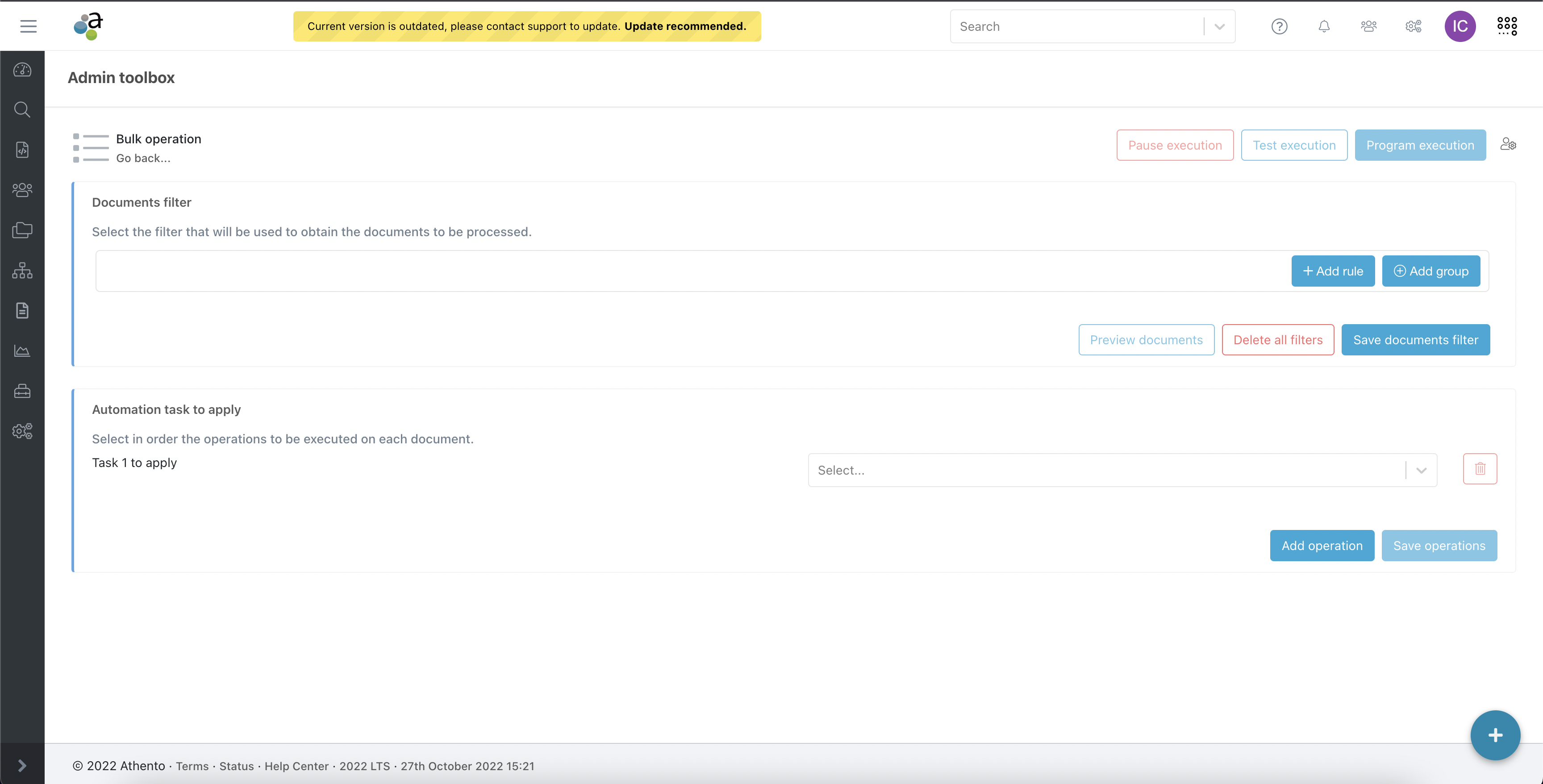Open the chart analytics sidebar icon
This screenshot has width=1543, height=784.
click(22, 351)
